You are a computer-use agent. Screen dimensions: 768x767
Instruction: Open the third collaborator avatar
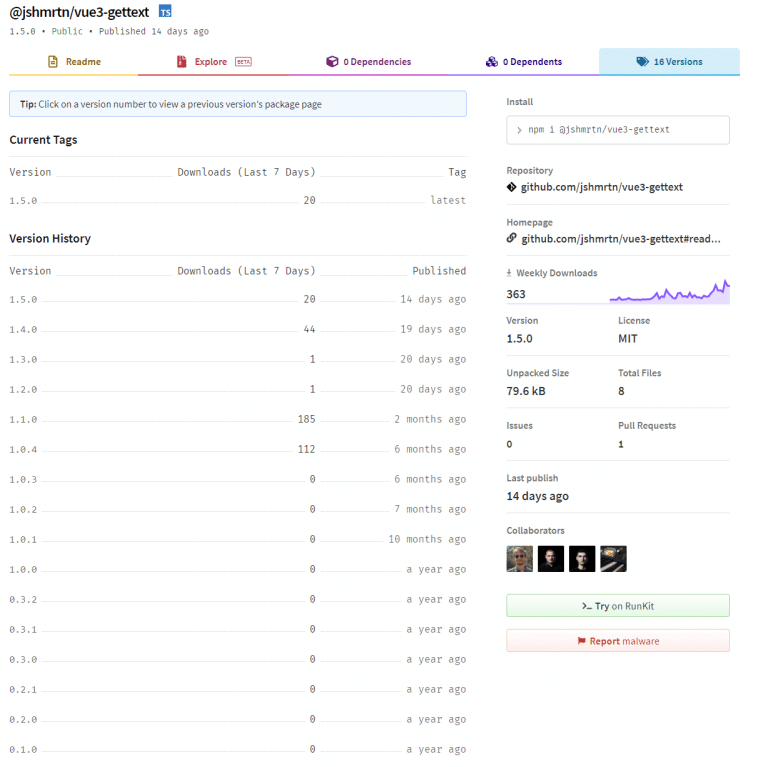click(x=582, y=559)
